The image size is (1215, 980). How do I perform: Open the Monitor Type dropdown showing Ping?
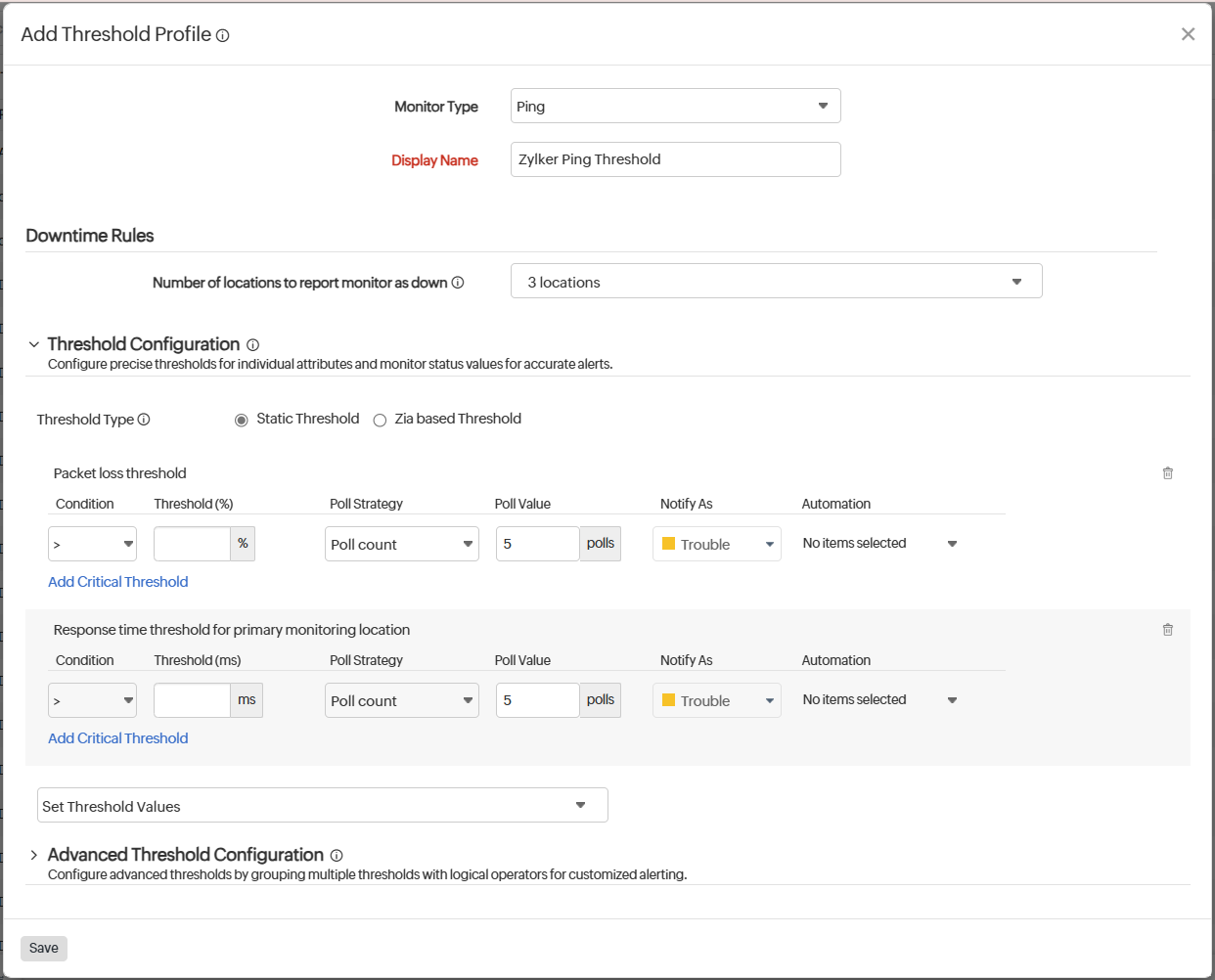click(675, 106)
